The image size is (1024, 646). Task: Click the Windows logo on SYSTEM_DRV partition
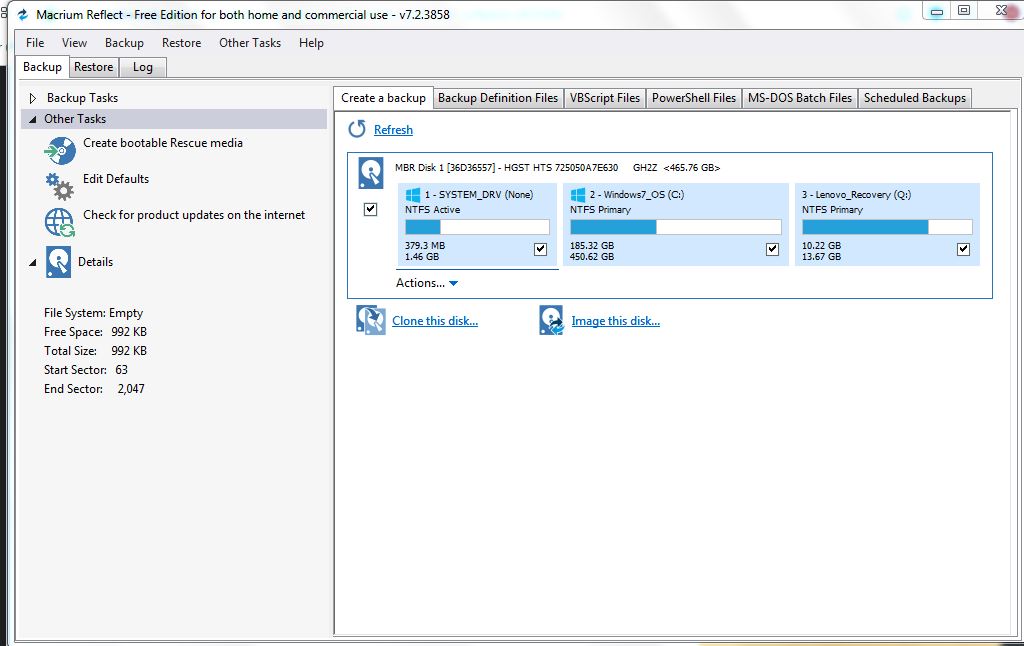413,195
